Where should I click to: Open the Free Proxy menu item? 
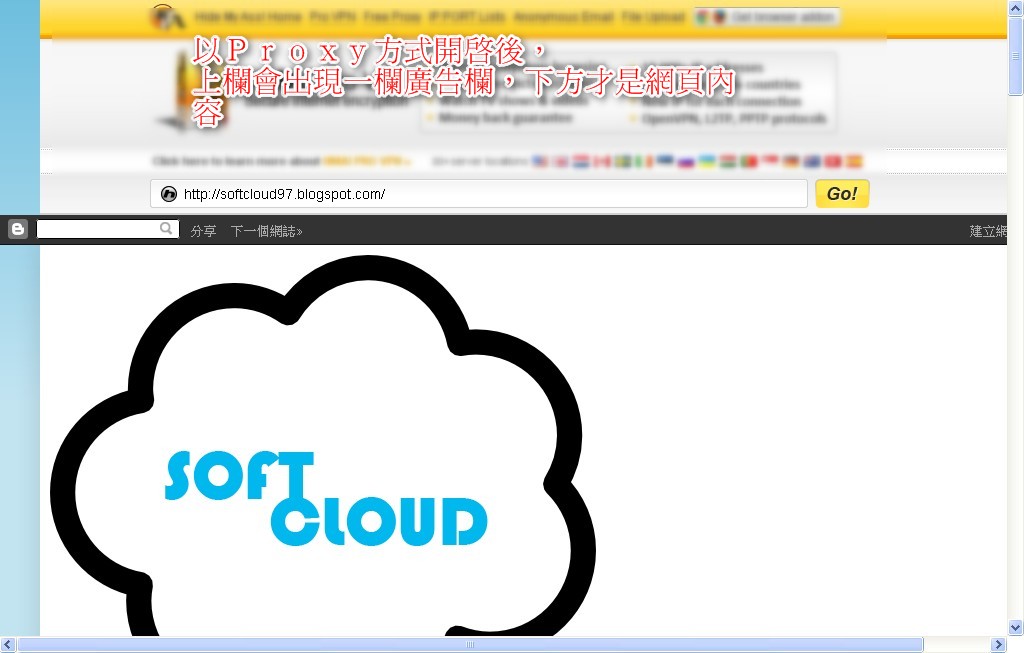click(x=392, y=16)
